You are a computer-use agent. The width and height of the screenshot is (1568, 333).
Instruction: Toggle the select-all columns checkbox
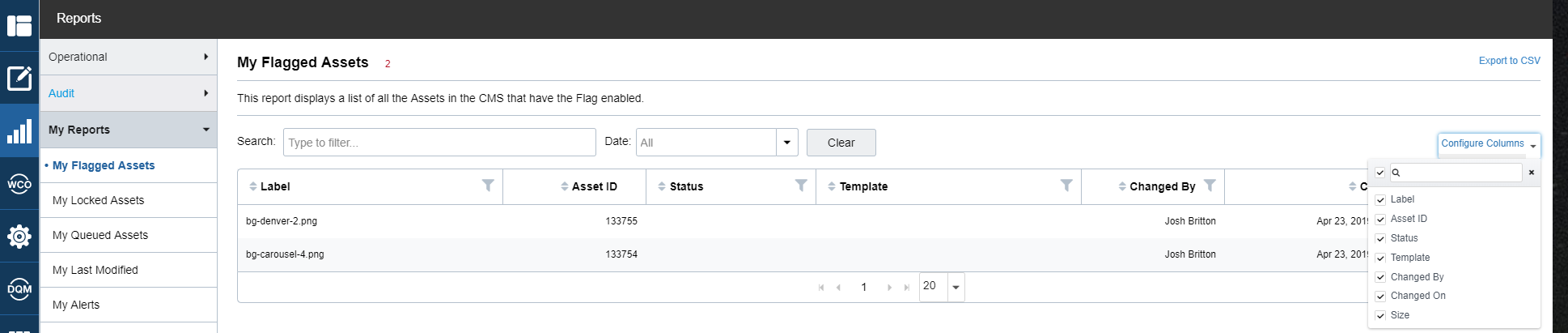click(x=1380, y=173)
